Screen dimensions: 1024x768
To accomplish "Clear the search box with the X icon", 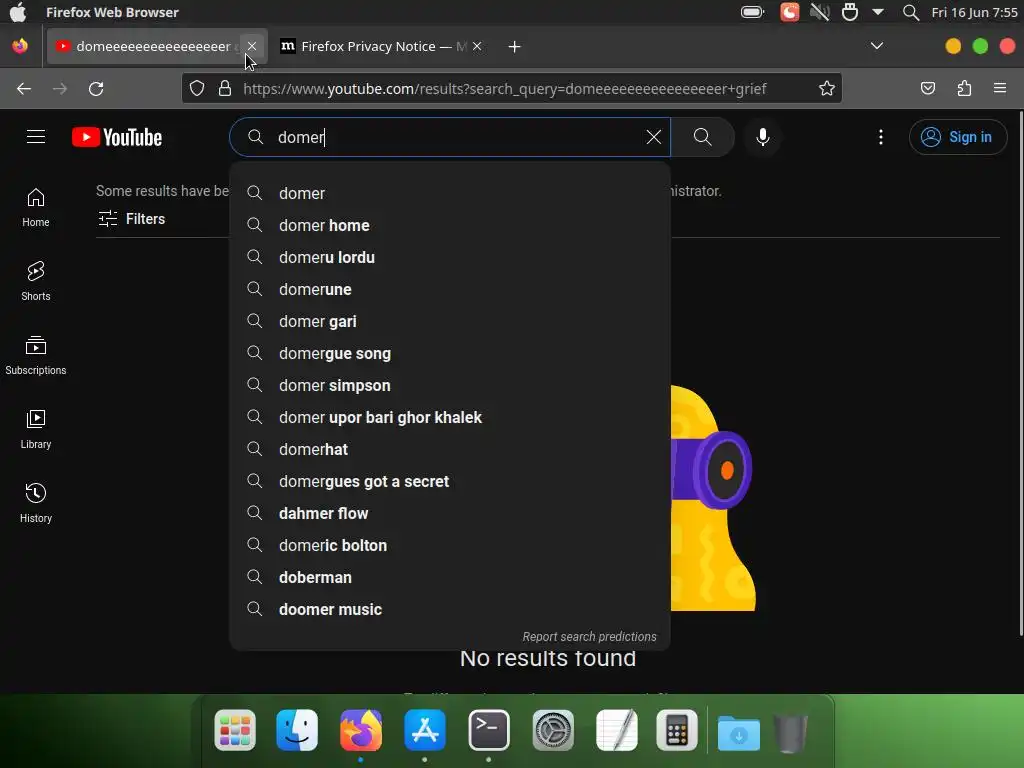I will (x=653, y=137).
